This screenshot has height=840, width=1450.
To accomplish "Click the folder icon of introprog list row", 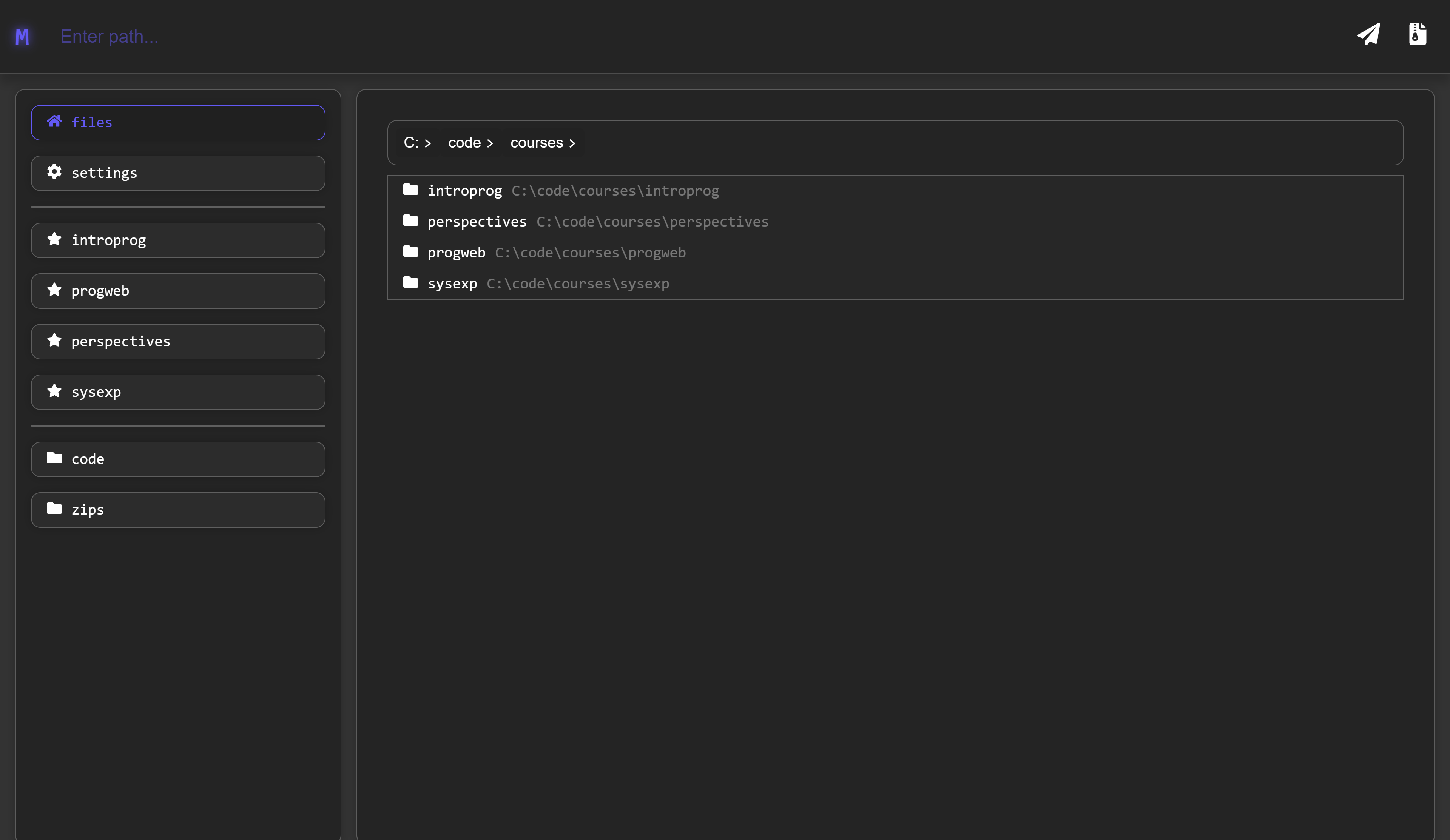I will point(411,189).
